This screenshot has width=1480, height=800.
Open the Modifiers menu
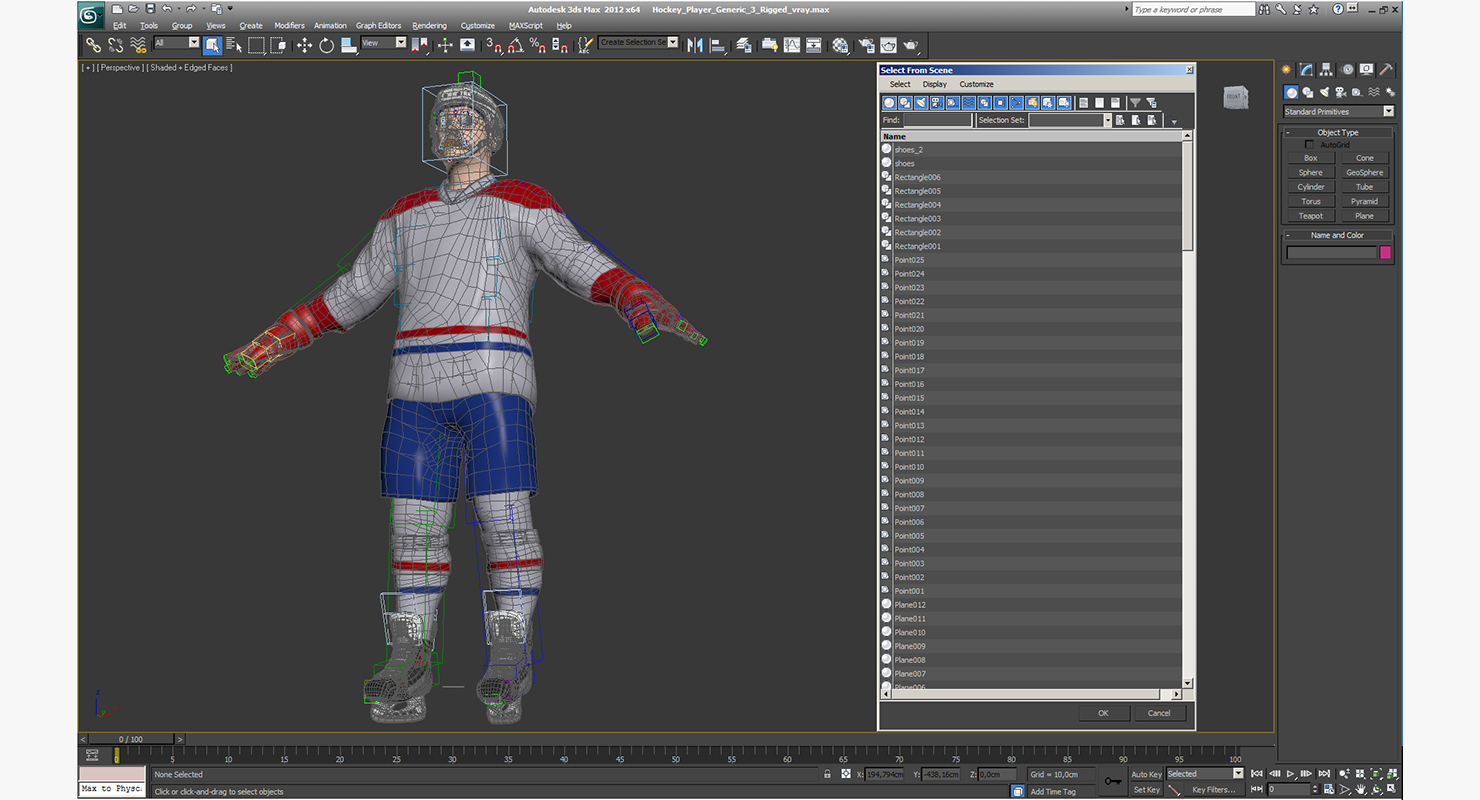click(x=289, y=26)
